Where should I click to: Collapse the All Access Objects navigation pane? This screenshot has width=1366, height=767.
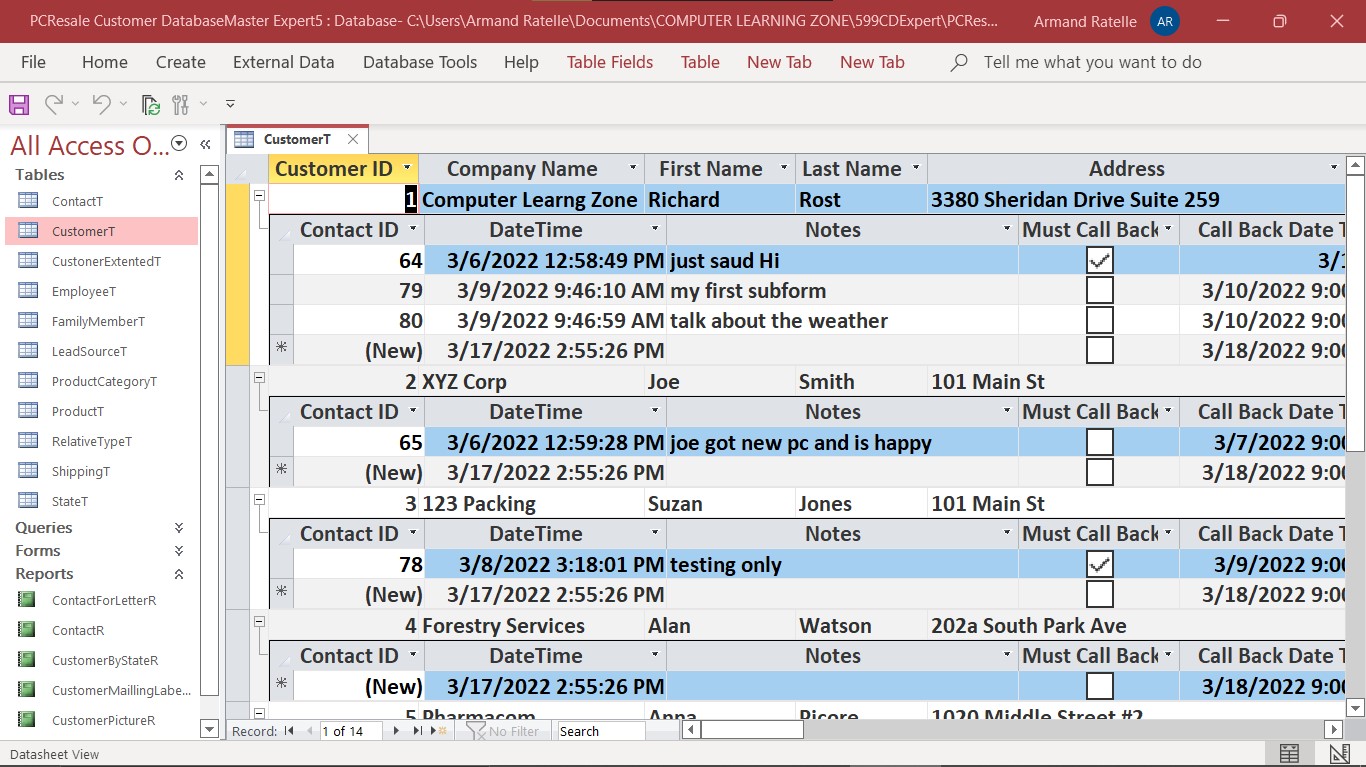(x=206, y=144)
